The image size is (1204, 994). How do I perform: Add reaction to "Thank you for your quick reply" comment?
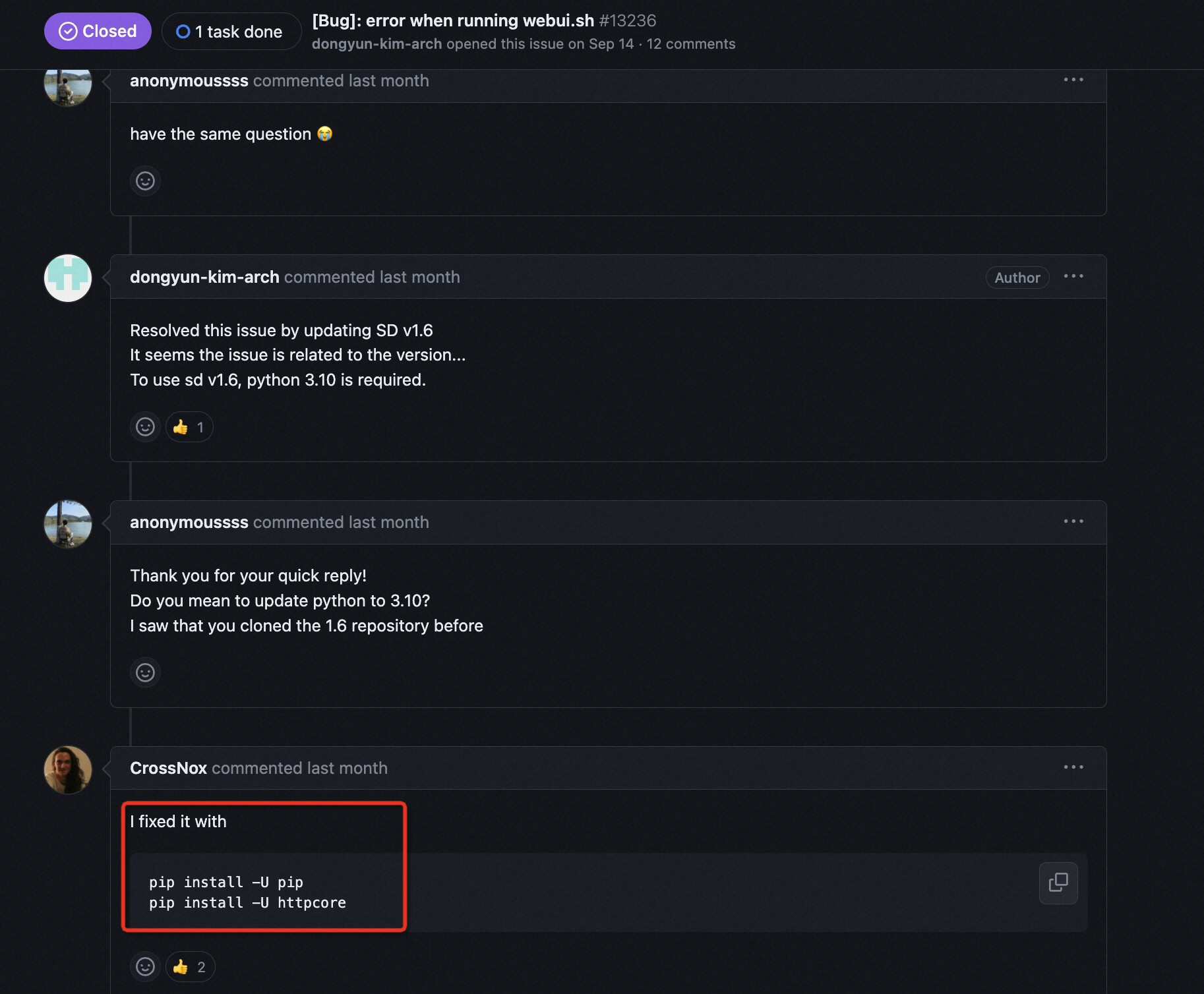[x=145, y=672]
